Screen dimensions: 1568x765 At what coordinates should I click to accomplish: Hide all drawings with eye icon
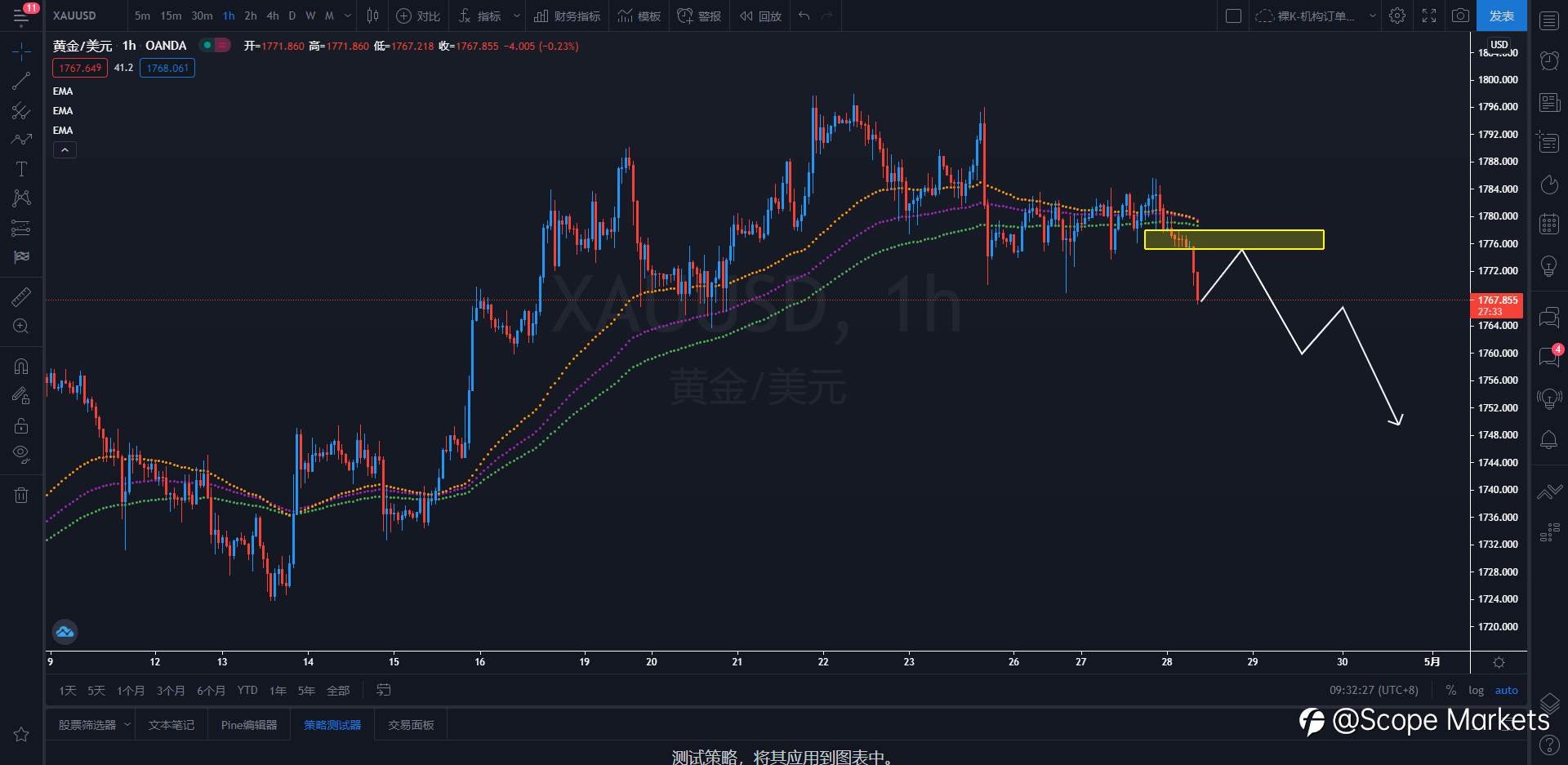pyautogui.click(x=21, y=454)
